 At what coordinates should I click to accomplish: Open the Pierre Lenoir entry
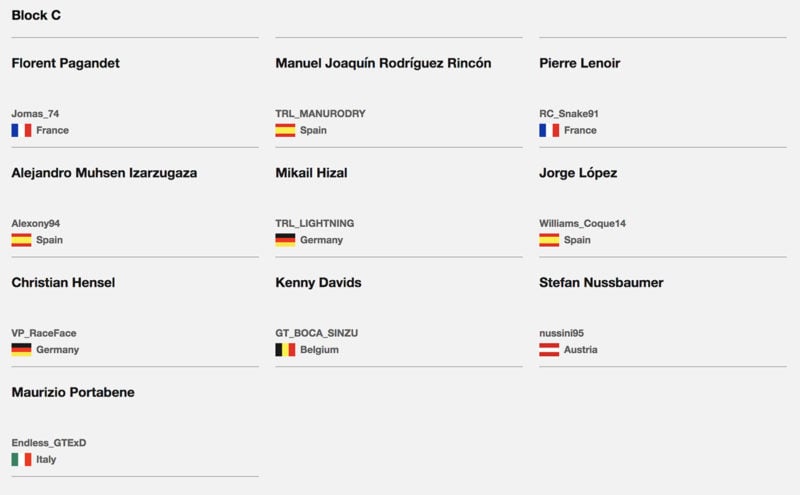tap(580, 63)
